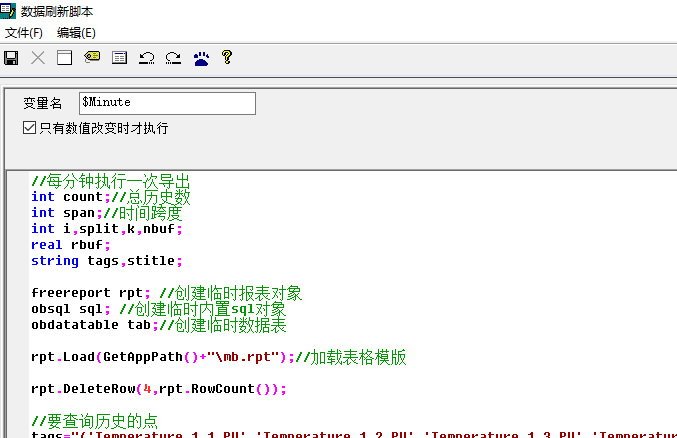The image size is (677, 438).
Task: Click the title text 数据刷新脚本
Action: point(57,11)
